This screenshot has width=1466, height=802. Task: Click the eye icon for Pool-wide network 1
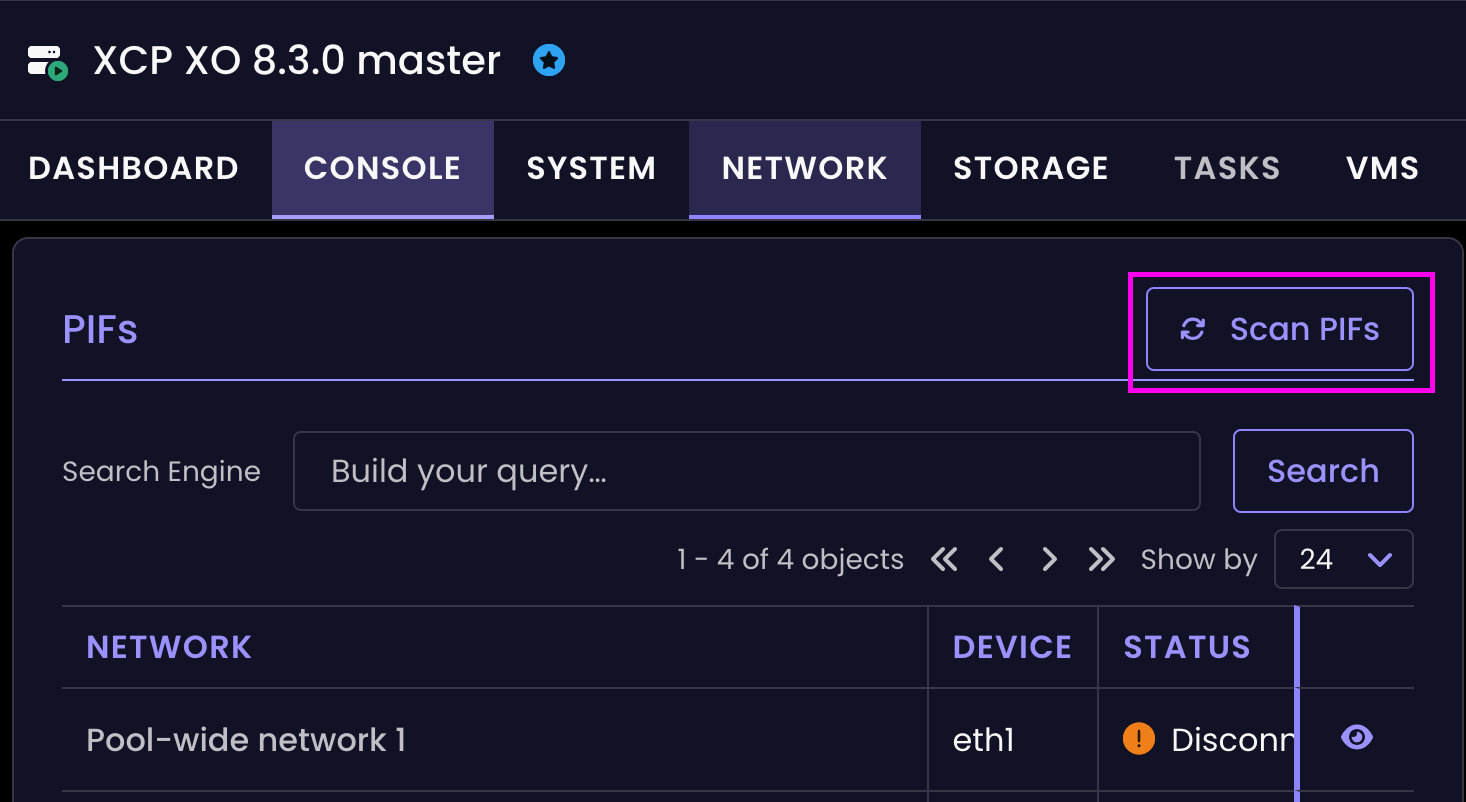coord(1356,737)
